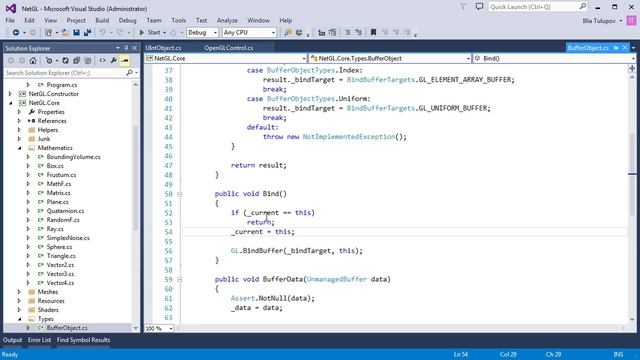Switch to the UIntObject.cs tab

coord(163,48)
